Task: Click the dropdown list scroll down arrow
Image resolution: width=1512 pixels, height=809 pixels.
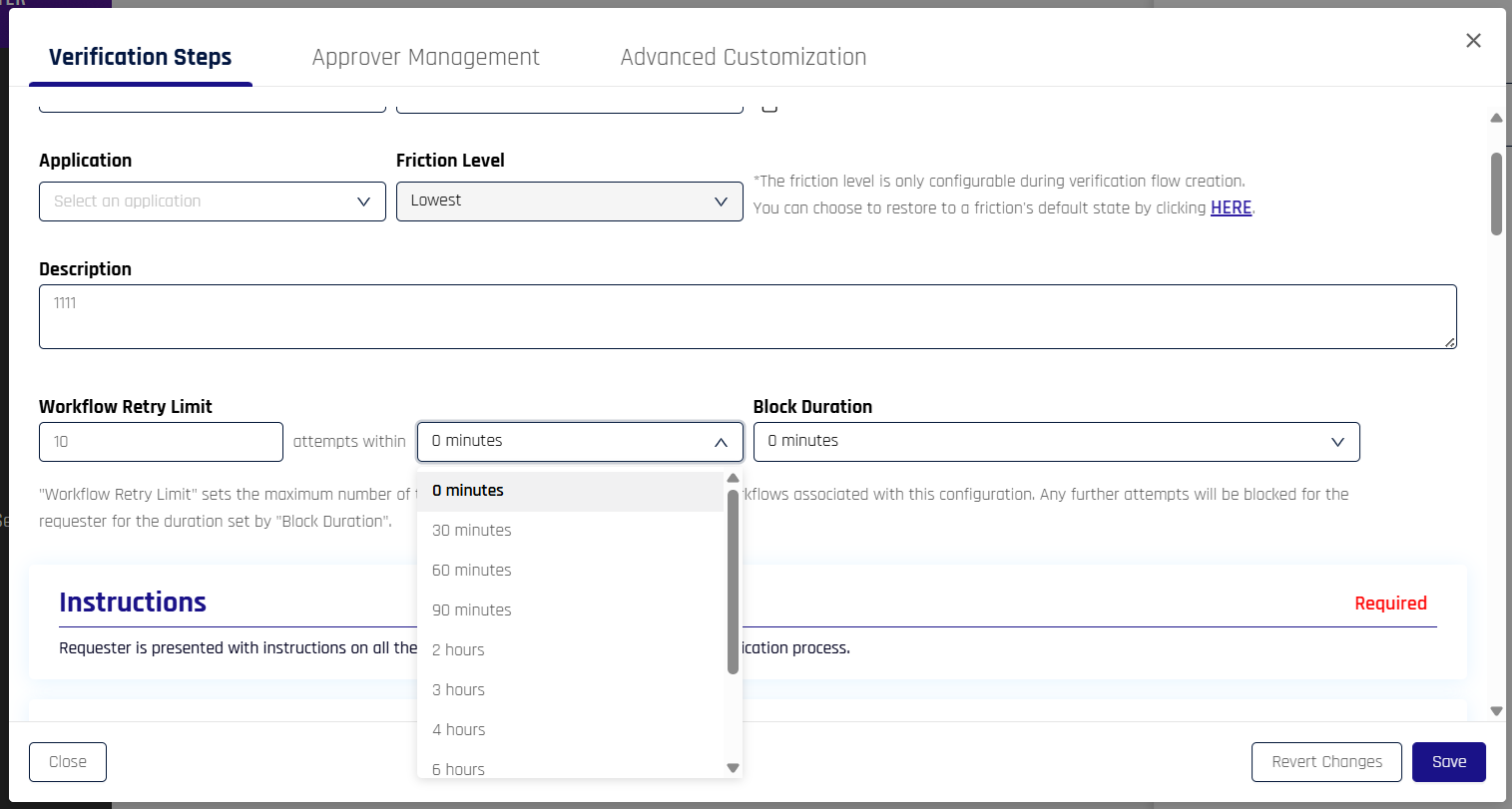Action: (x=733, y=768)
